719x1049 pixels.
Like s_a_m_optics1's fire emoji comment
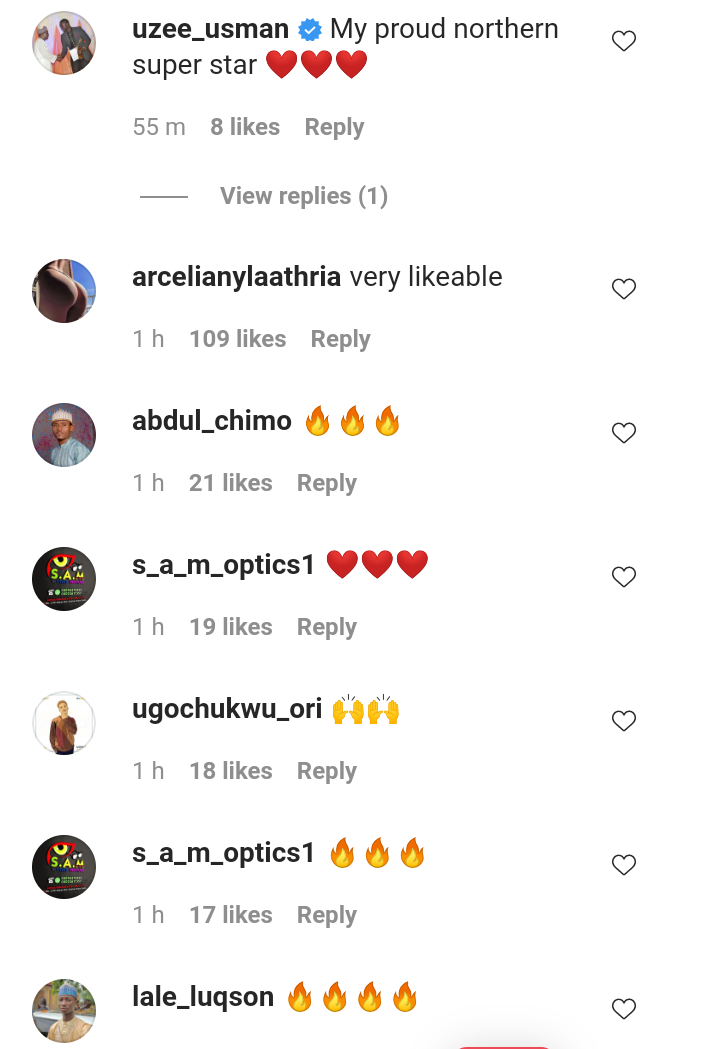[x=623, y=864]
